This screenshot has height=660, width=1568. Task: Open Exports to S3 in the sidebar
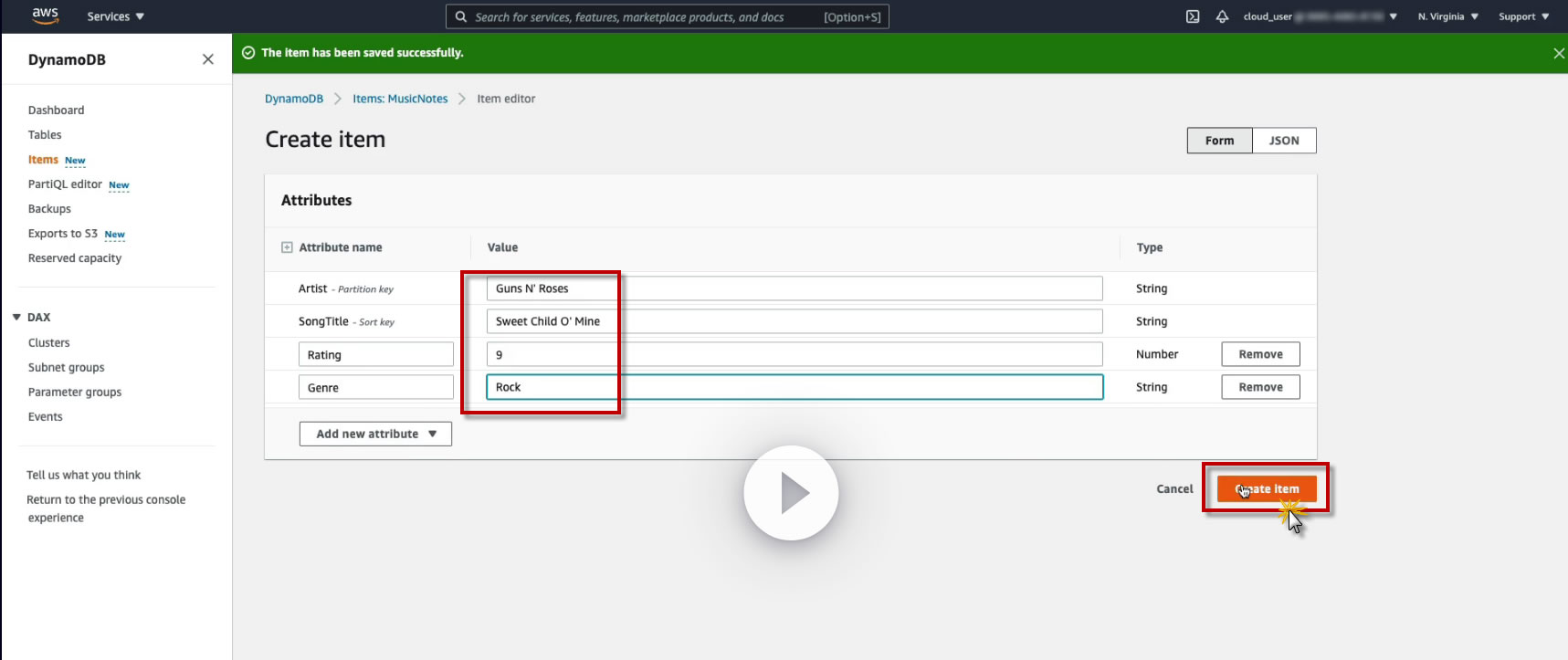tap(62, 234)
